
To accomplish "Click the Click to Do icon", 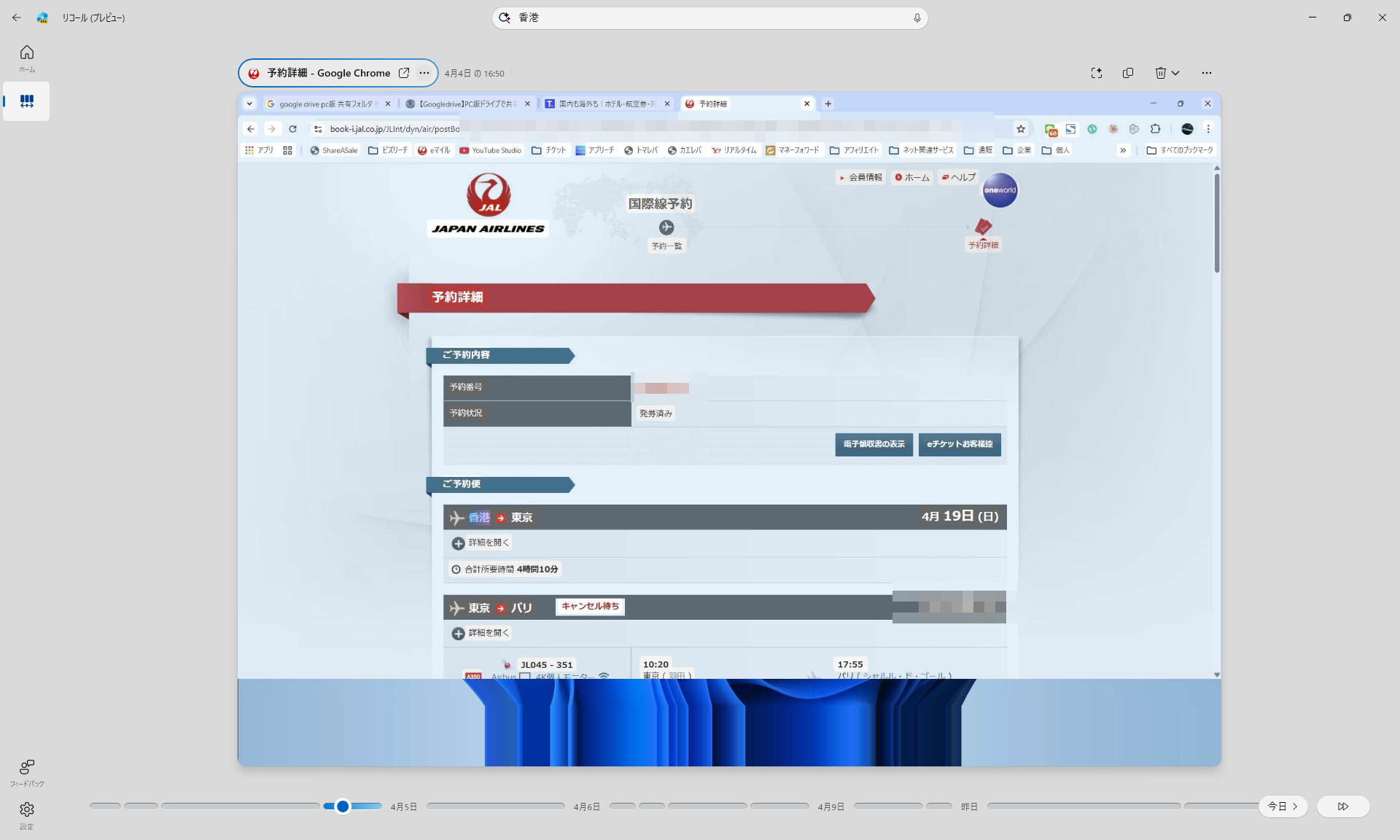I will click(1096, 73).
